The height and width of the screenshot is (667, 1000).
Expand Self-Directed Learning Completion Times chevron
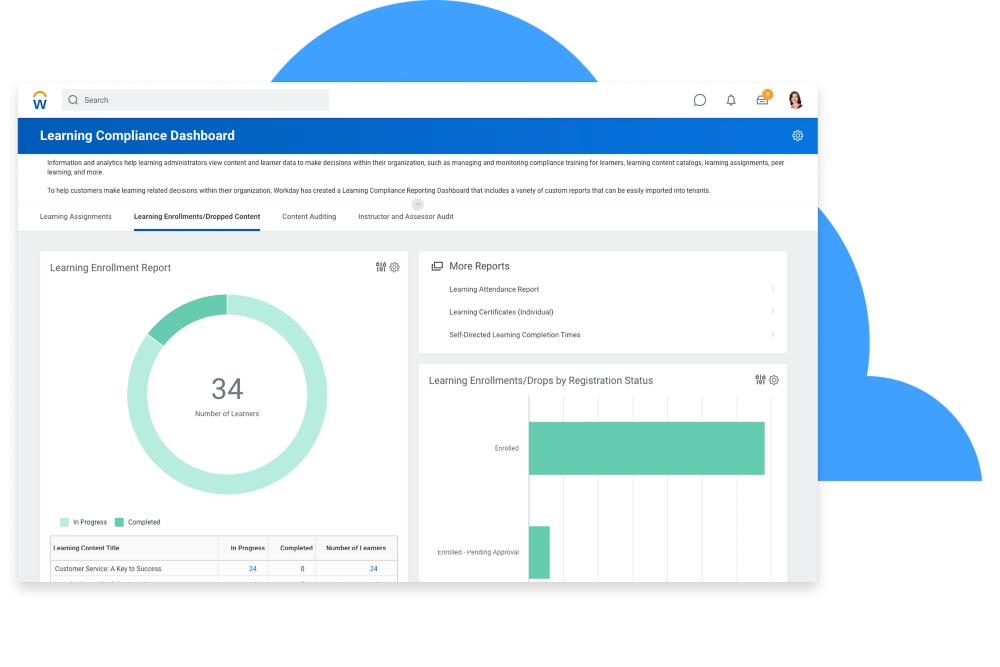pyautogui.click(x=773, y=335)
